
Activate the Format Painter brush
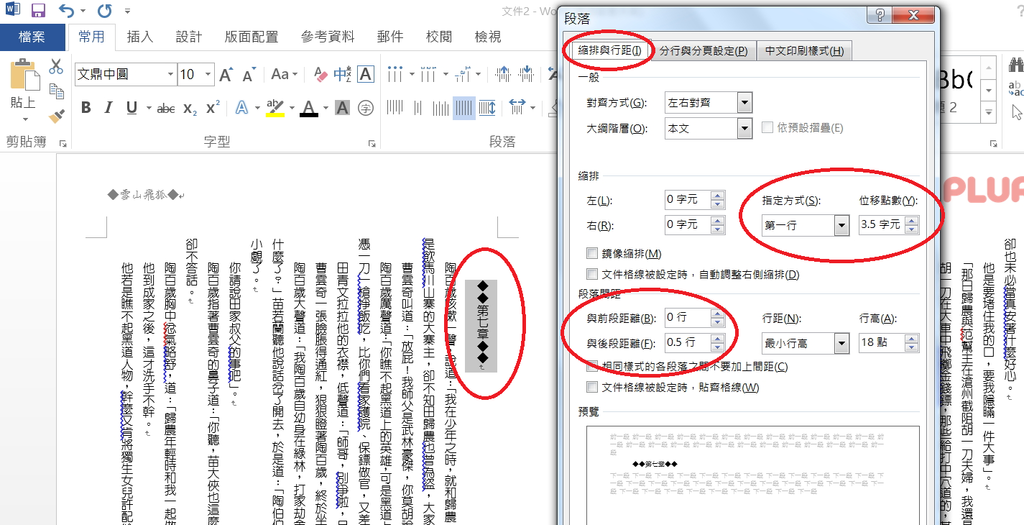point(56,116)
